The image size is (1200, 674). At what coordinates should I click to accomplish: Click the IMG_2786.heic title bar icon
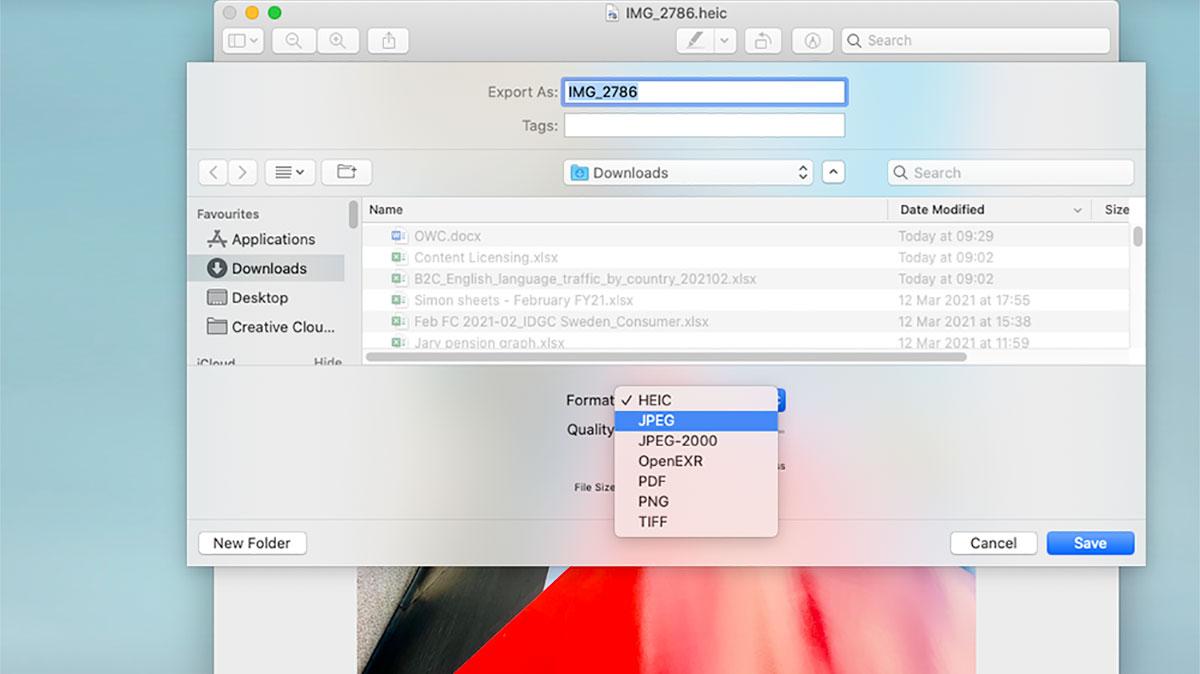(613, 13)
